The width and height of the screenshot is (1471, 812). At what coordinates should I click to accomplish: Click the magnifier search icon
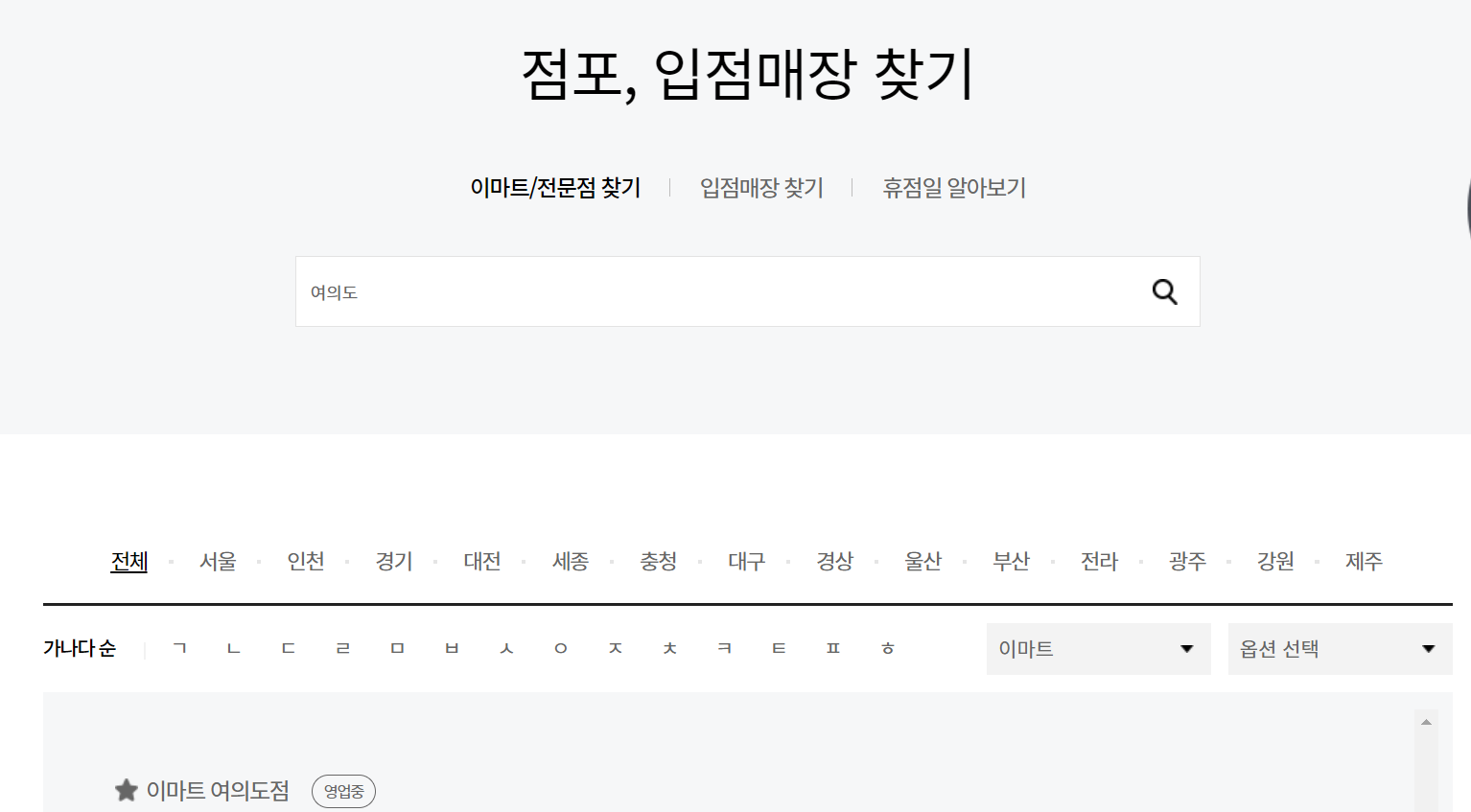tap(1164, 291)
